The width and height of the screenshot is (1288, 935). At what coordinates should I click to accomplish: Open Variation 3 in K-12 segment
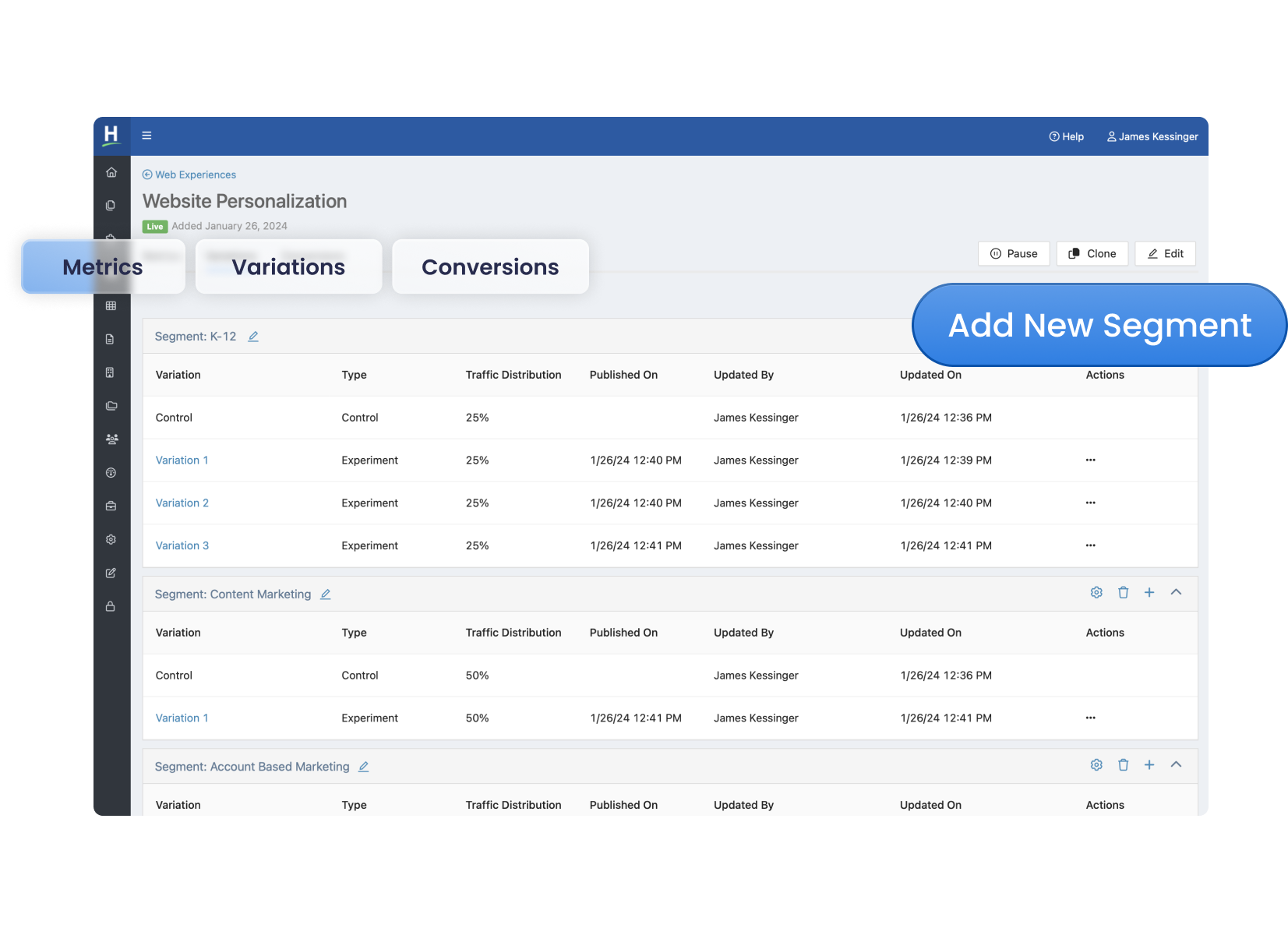182,546
